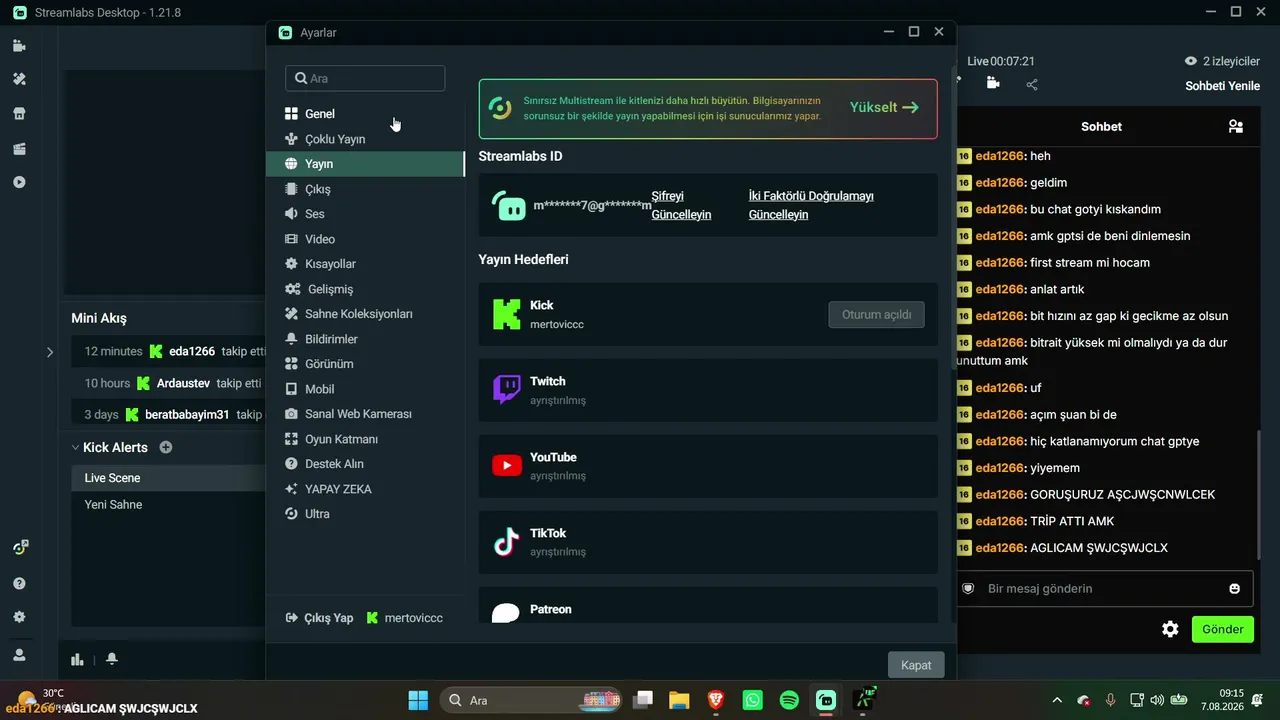Click the settings search field Ara
Screen dimensions: 1280x720
pos(365,78)
